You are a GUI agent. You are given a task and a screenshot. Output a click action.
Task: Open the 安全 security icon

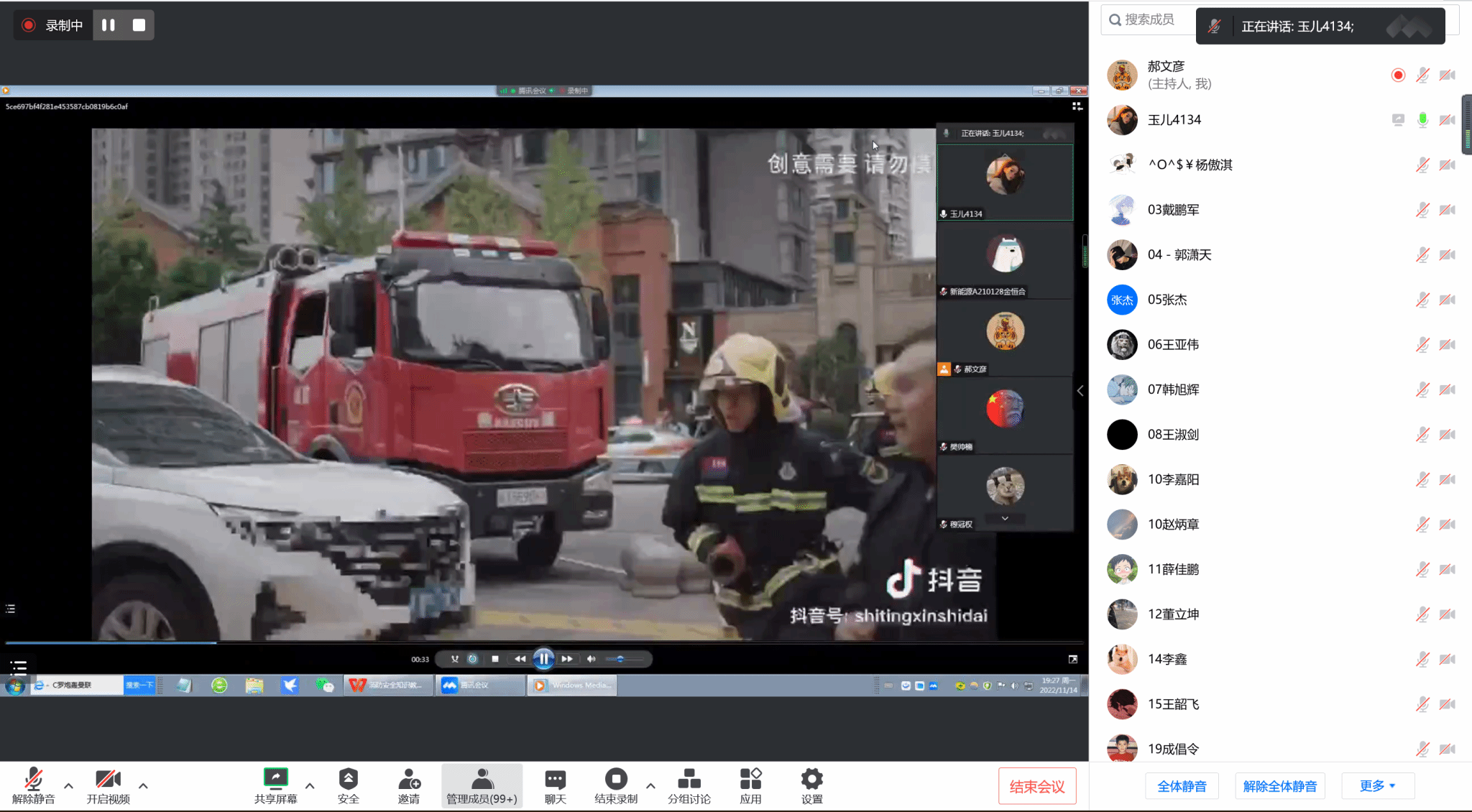coord(349,779)
